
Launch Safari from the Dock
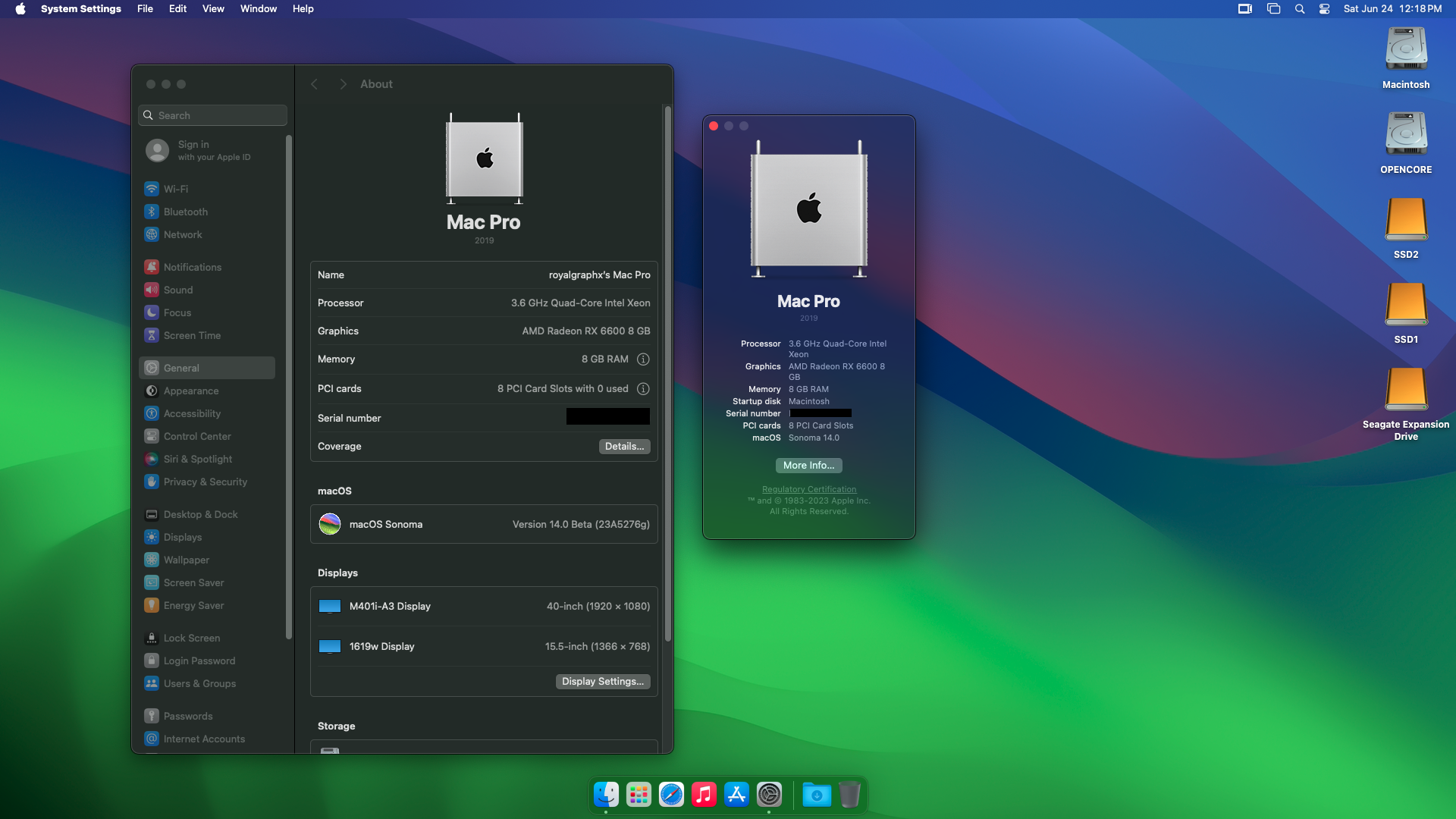pos(671,794)
